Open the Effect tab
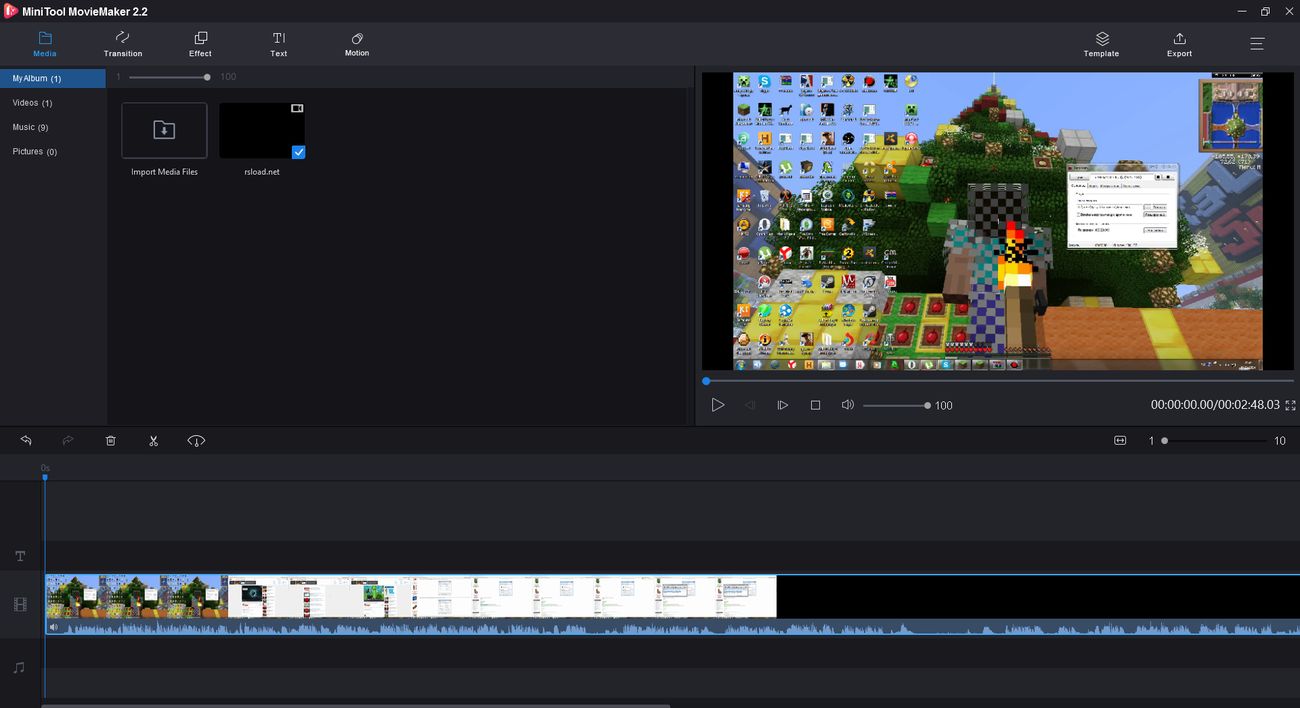Viewport: 1300px width, 708px height. point(200,44)
